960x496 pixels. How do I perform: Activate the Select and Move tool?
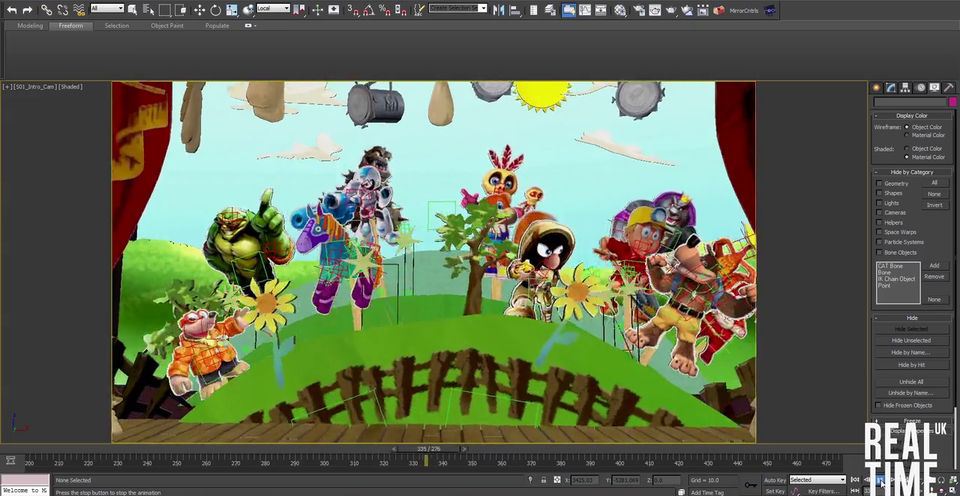199,10
